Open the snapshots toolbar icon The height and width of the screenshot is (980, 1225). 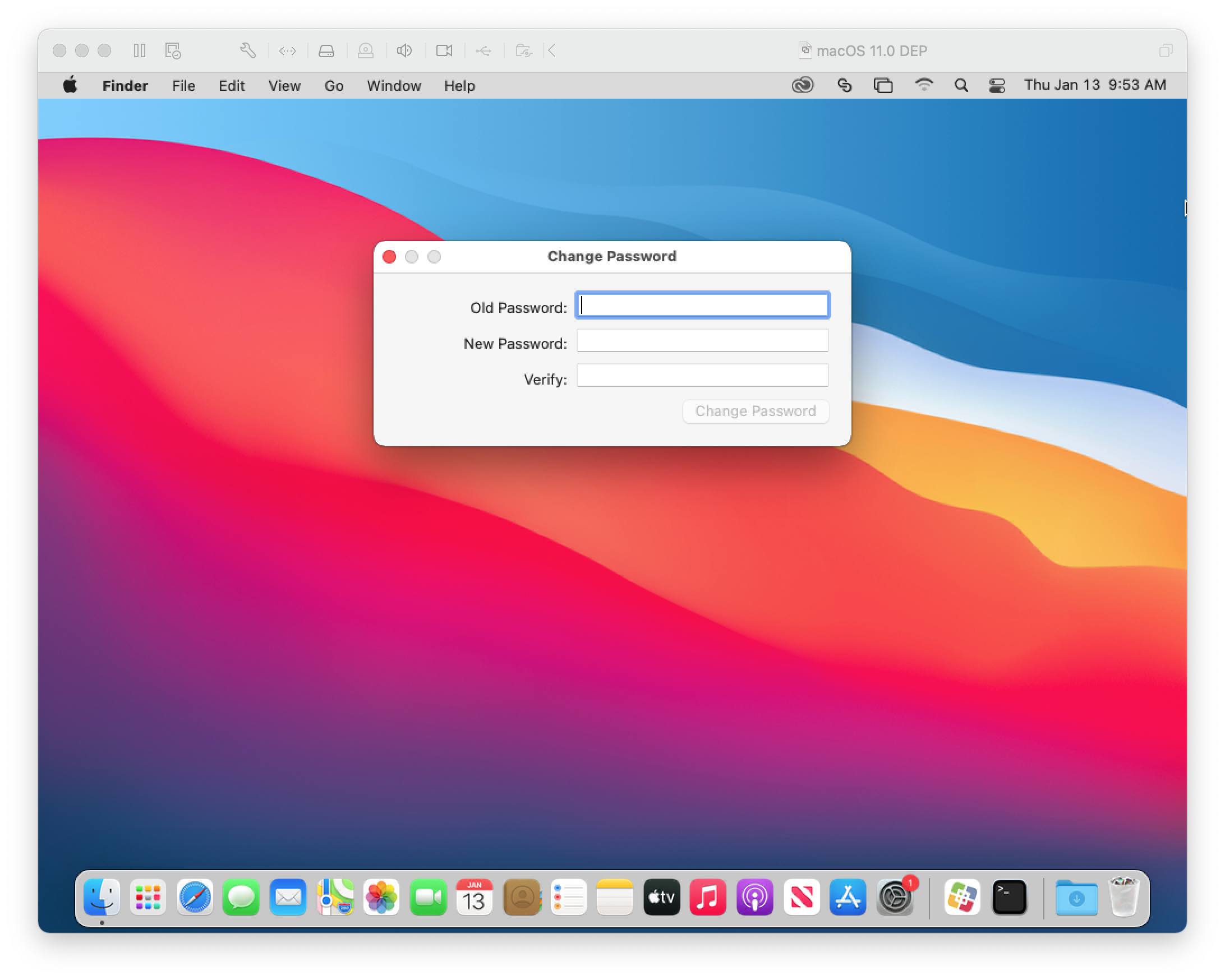pyautogui.click(x=173, y=50)
